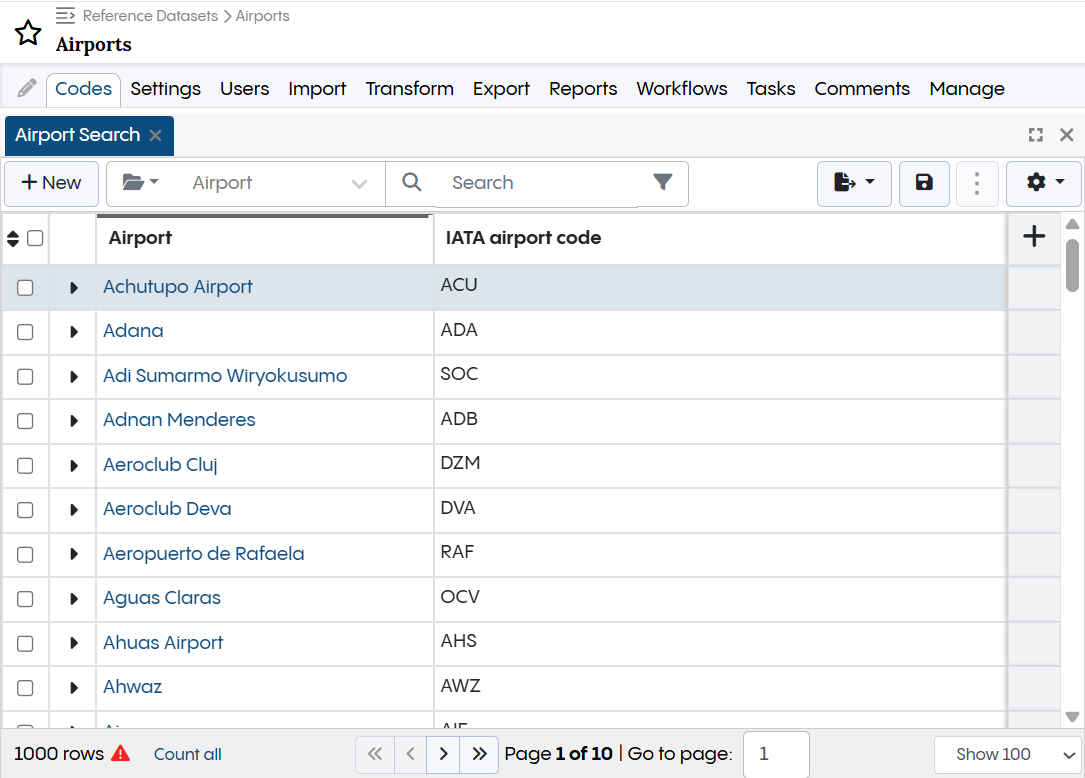The image size is (1085, 778).
Task: Expand the Achutupo Airport row
Action: click(x=72, y=287)
